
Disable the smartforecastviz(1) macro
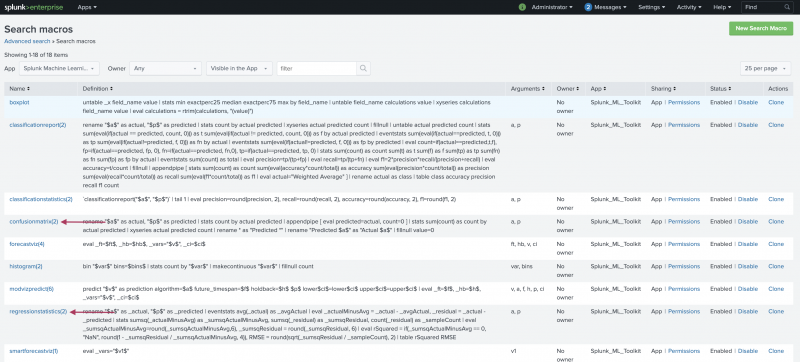point(747,351)
